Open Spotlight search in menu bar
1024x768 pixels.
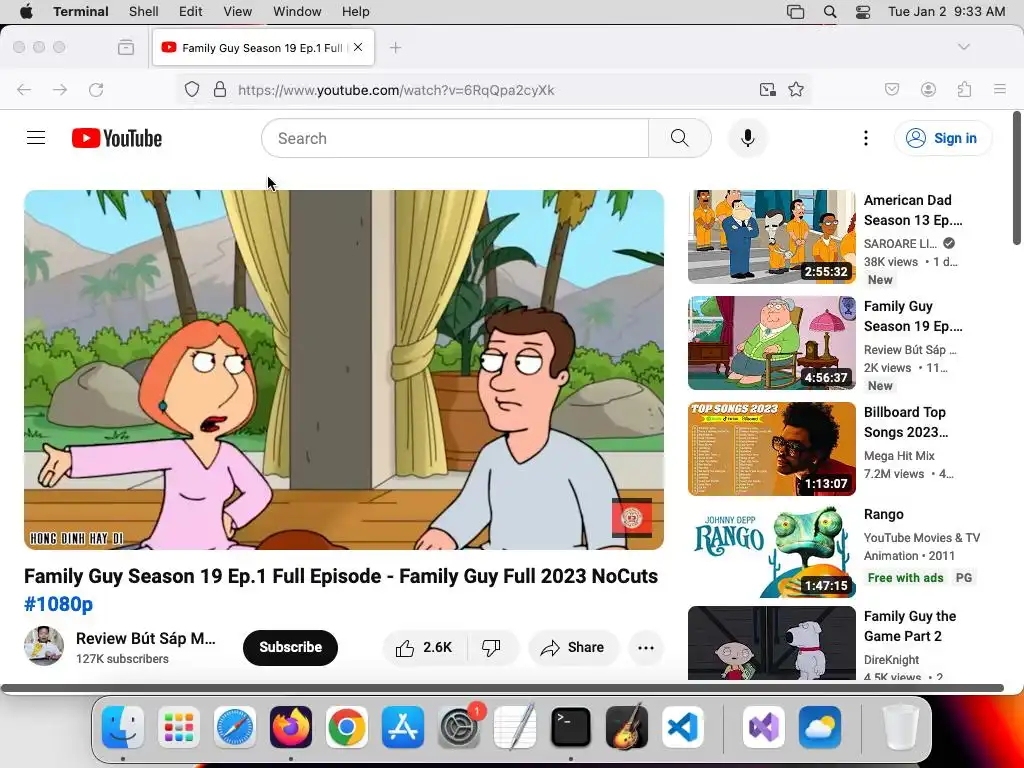[x=830, y=12]
